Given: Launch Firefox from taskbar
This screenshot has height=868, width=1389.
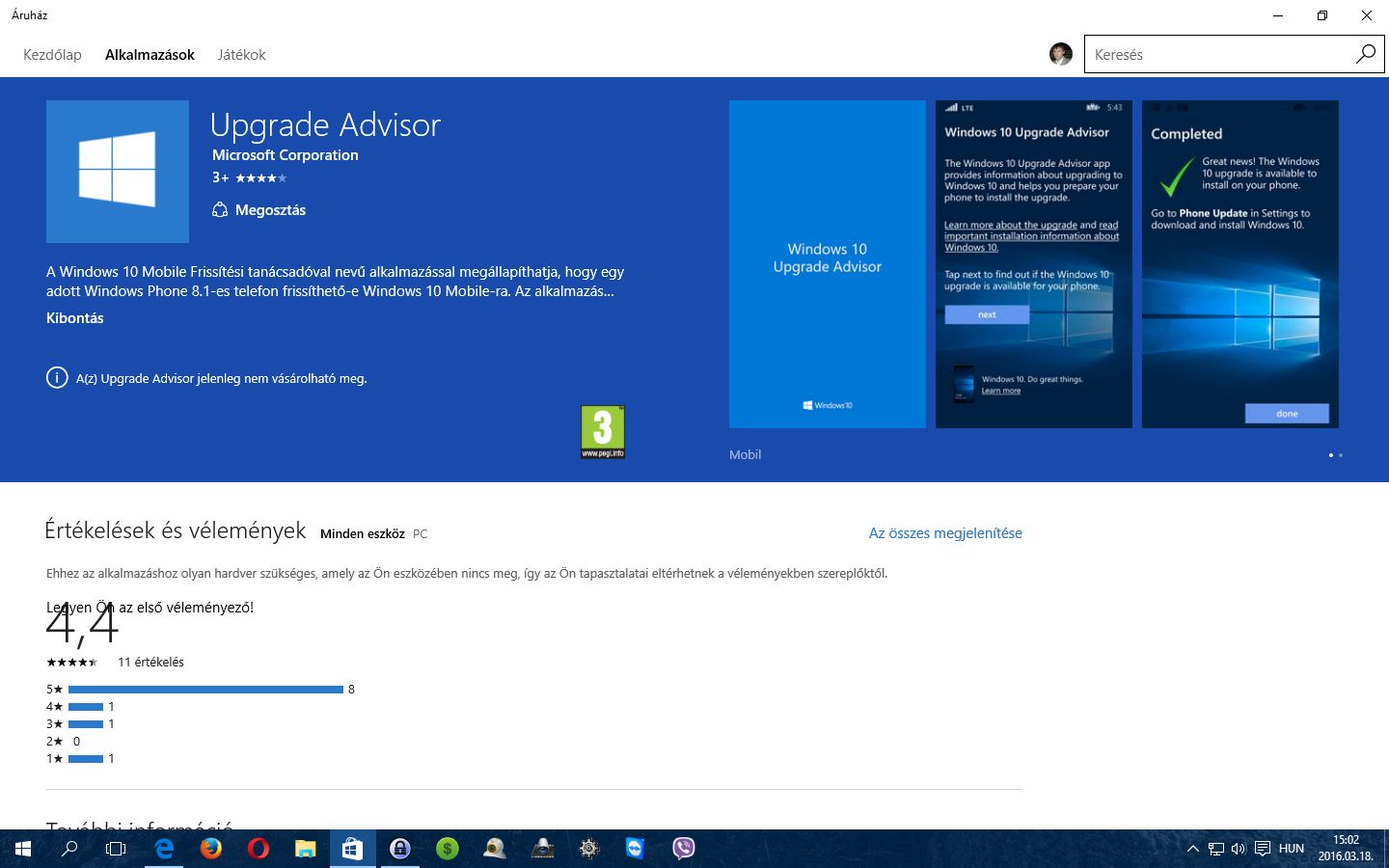Looking at the screenshot, I should [x=211, y=849].
